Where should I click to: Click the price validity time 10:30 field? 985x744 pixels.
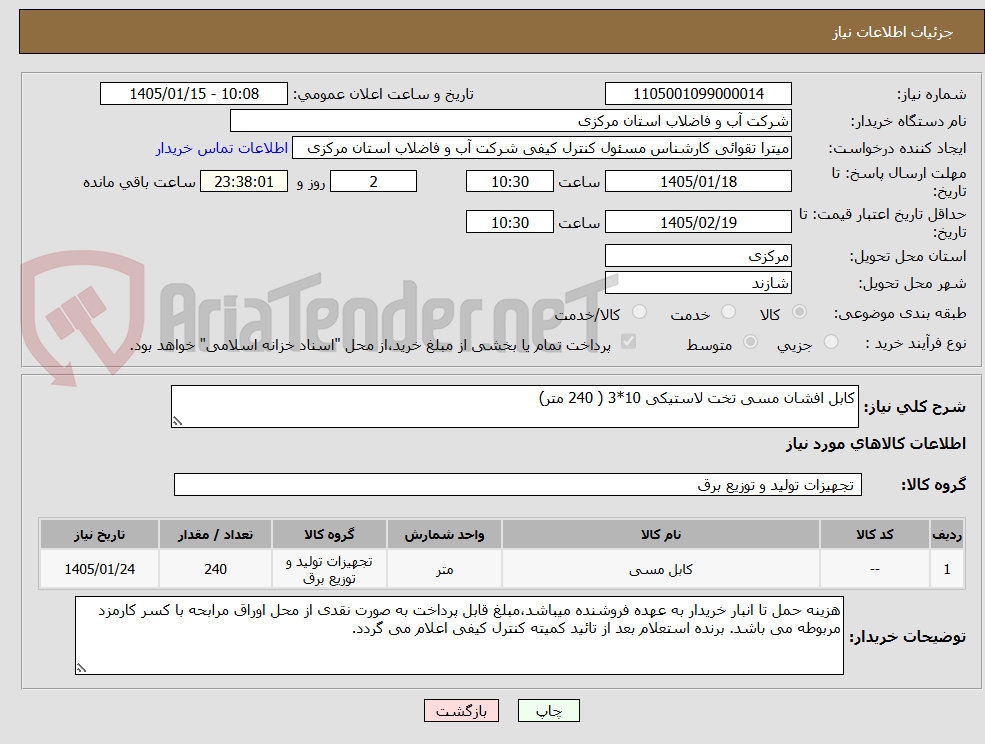tap(509, 222)
